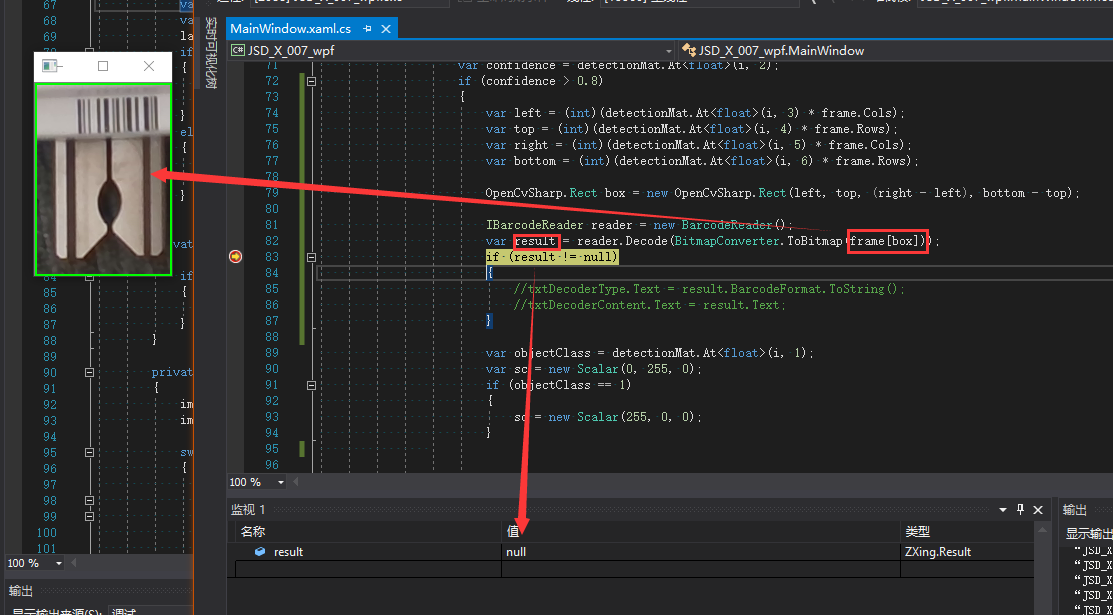Click the class icon beside JSD_X_007_wpf.MainWindow
The width and height of the screenshot is (1113, 615).
pyautogui.click(x=688, y=50)
